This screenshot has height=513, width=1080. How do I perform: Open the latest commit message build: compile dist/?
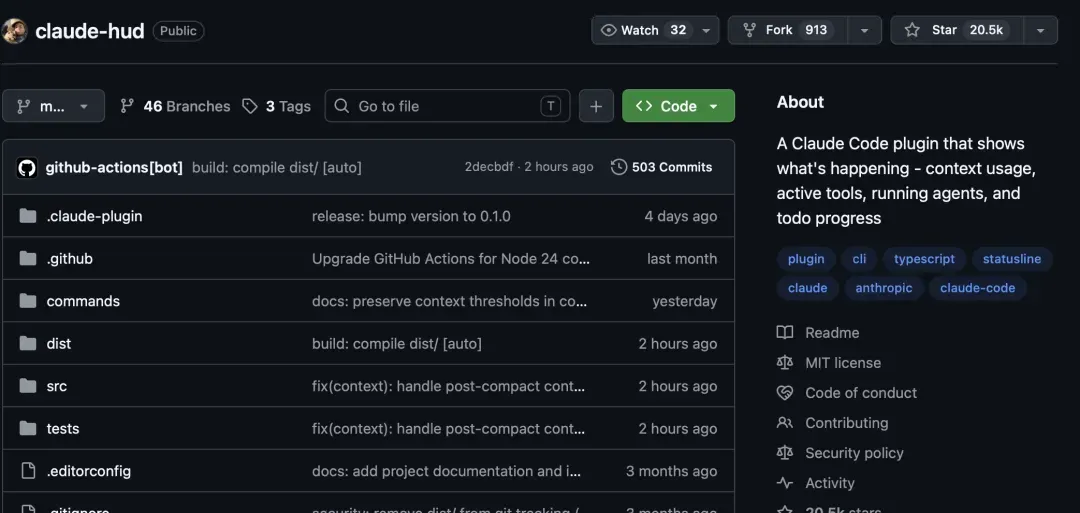click(x=276, y=167)
